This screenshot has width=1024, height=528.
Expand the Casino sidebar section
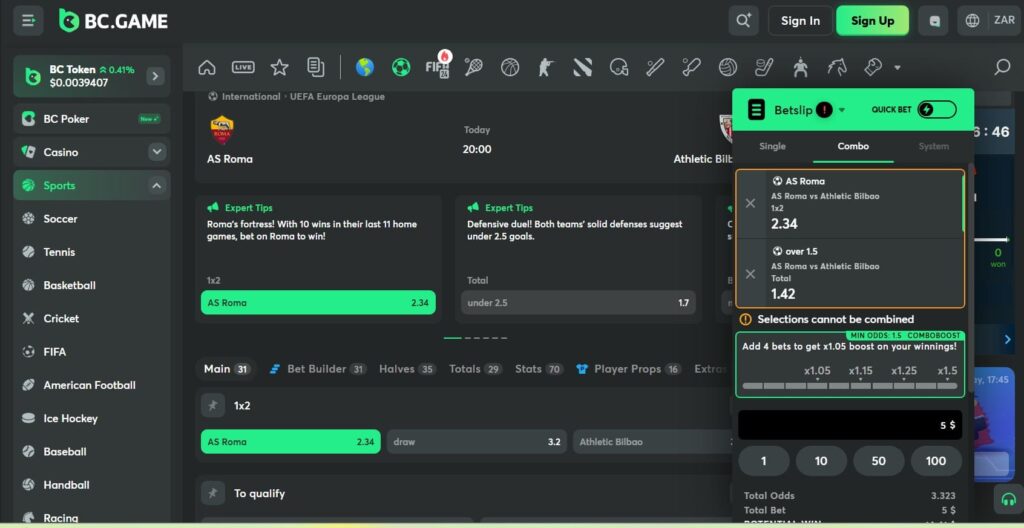(x=157, y=152)
